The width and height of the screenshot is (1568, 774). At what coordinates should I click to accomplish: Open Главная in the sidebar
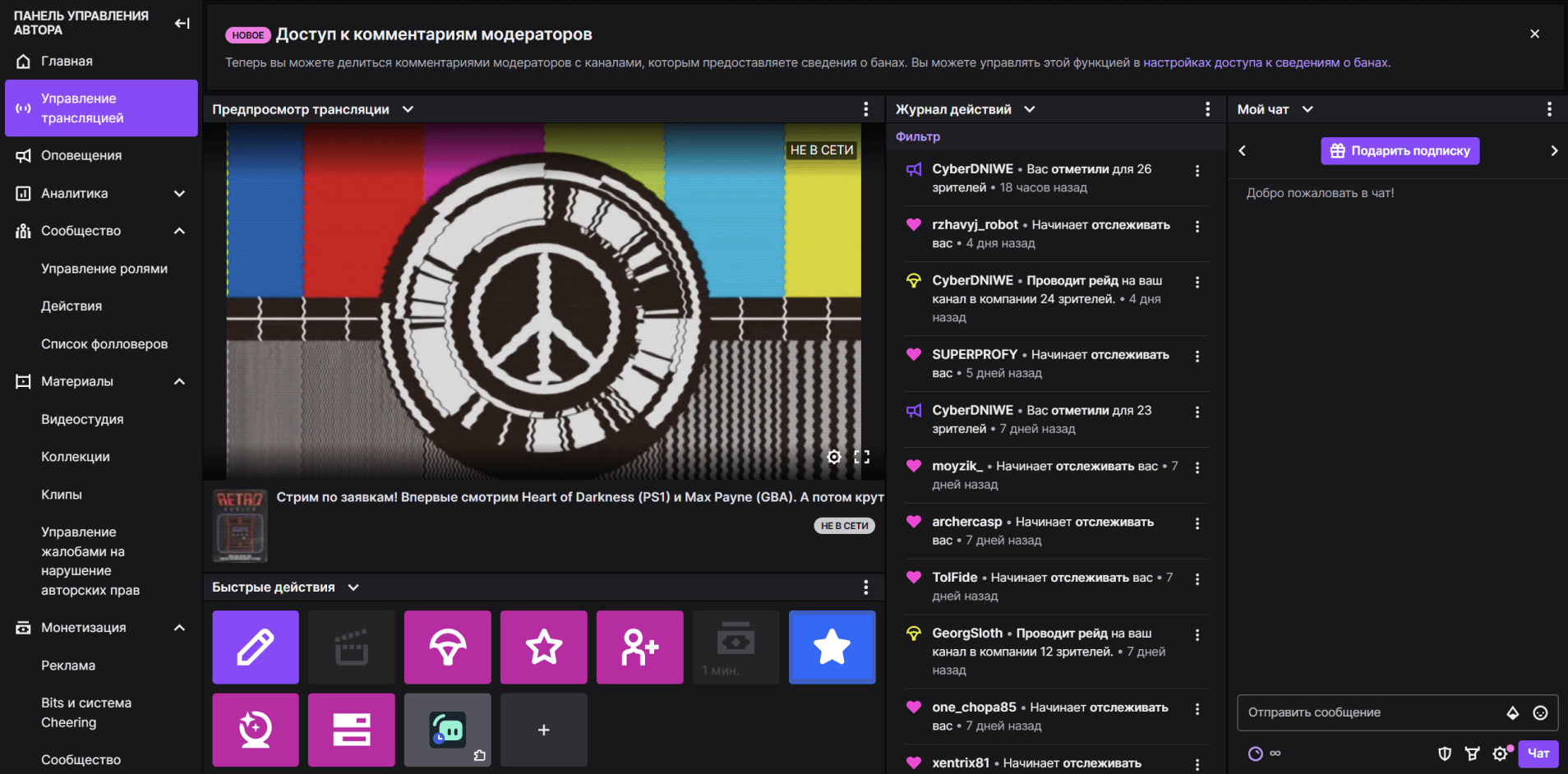click(x=67, y=61)
